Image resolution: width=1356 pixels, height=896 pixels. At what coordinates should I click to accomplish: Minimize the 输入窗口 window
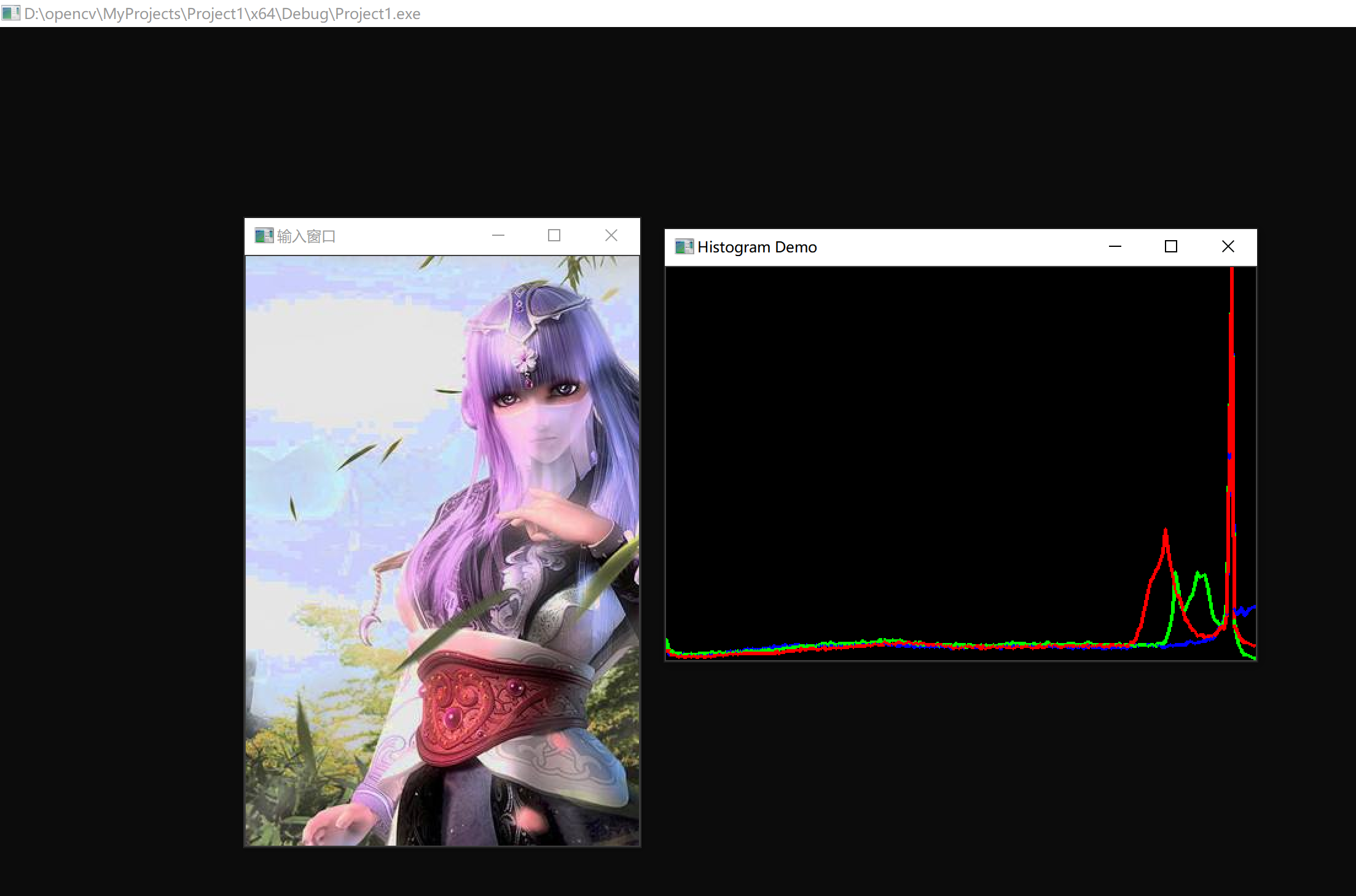coord(498,236)
